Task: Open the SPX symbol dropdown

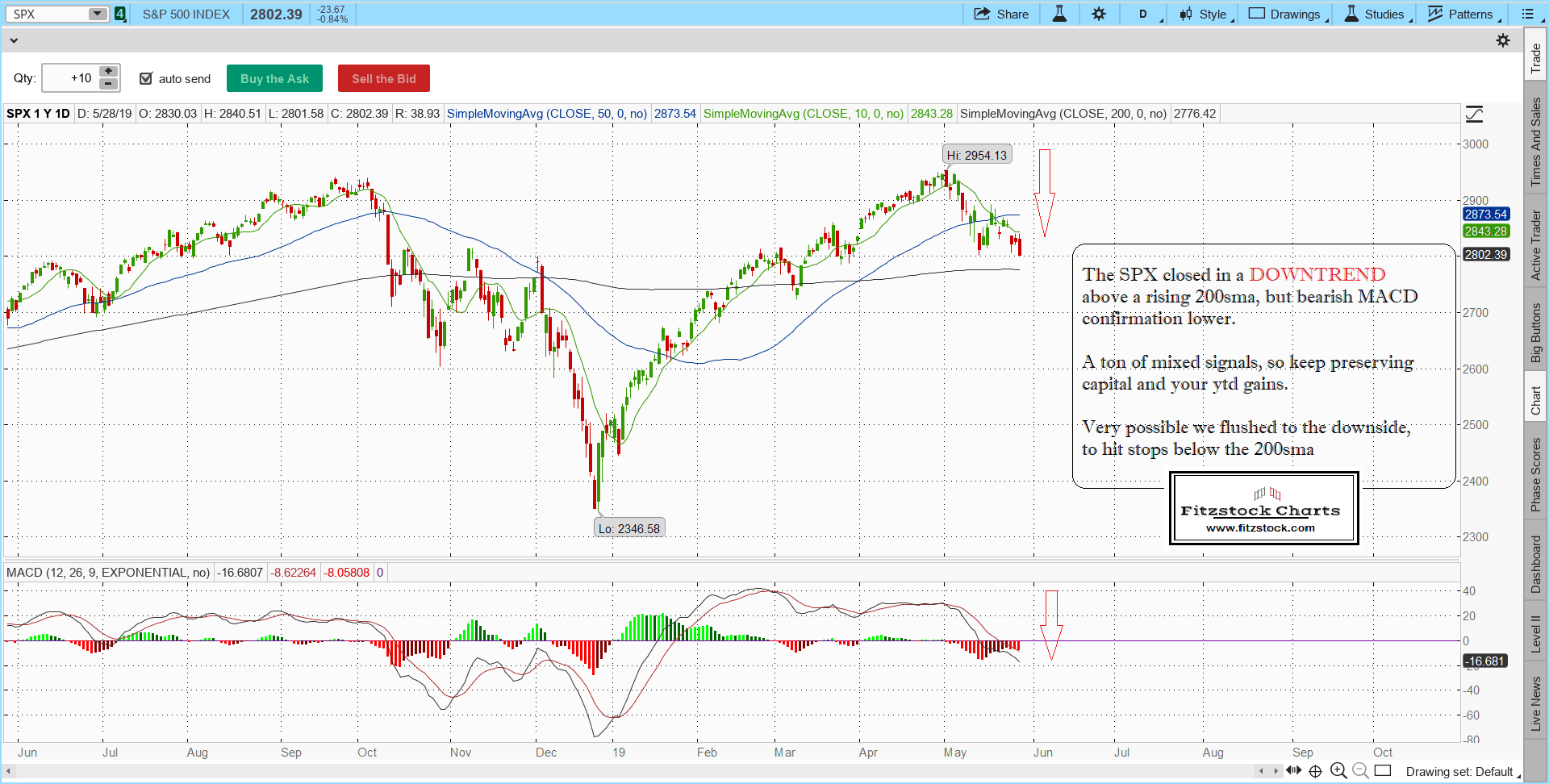Action: pos(97,14)
